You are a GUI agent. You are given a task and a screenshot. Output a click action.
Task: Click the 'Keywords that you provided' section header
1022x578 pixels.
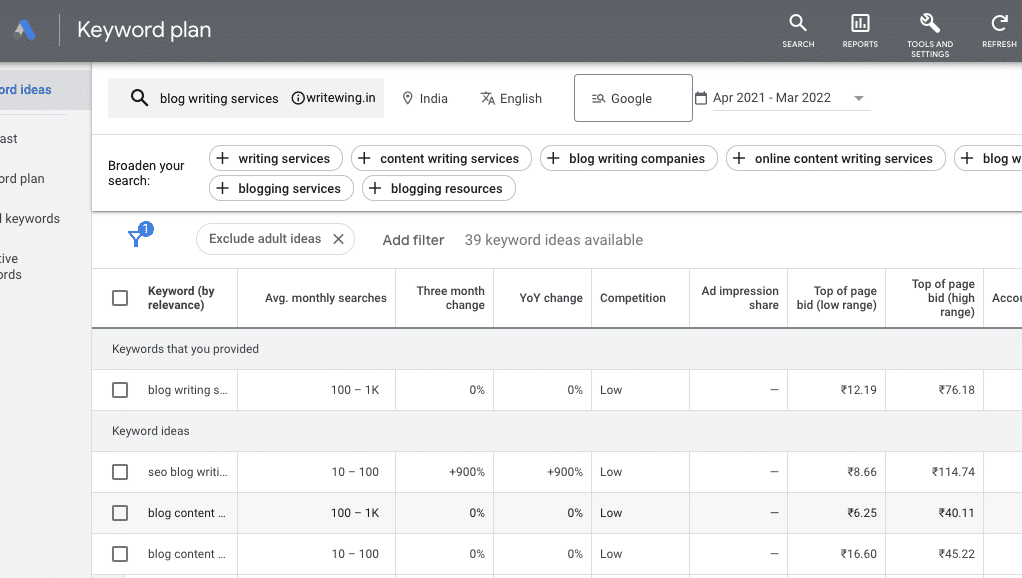point(185,349)
